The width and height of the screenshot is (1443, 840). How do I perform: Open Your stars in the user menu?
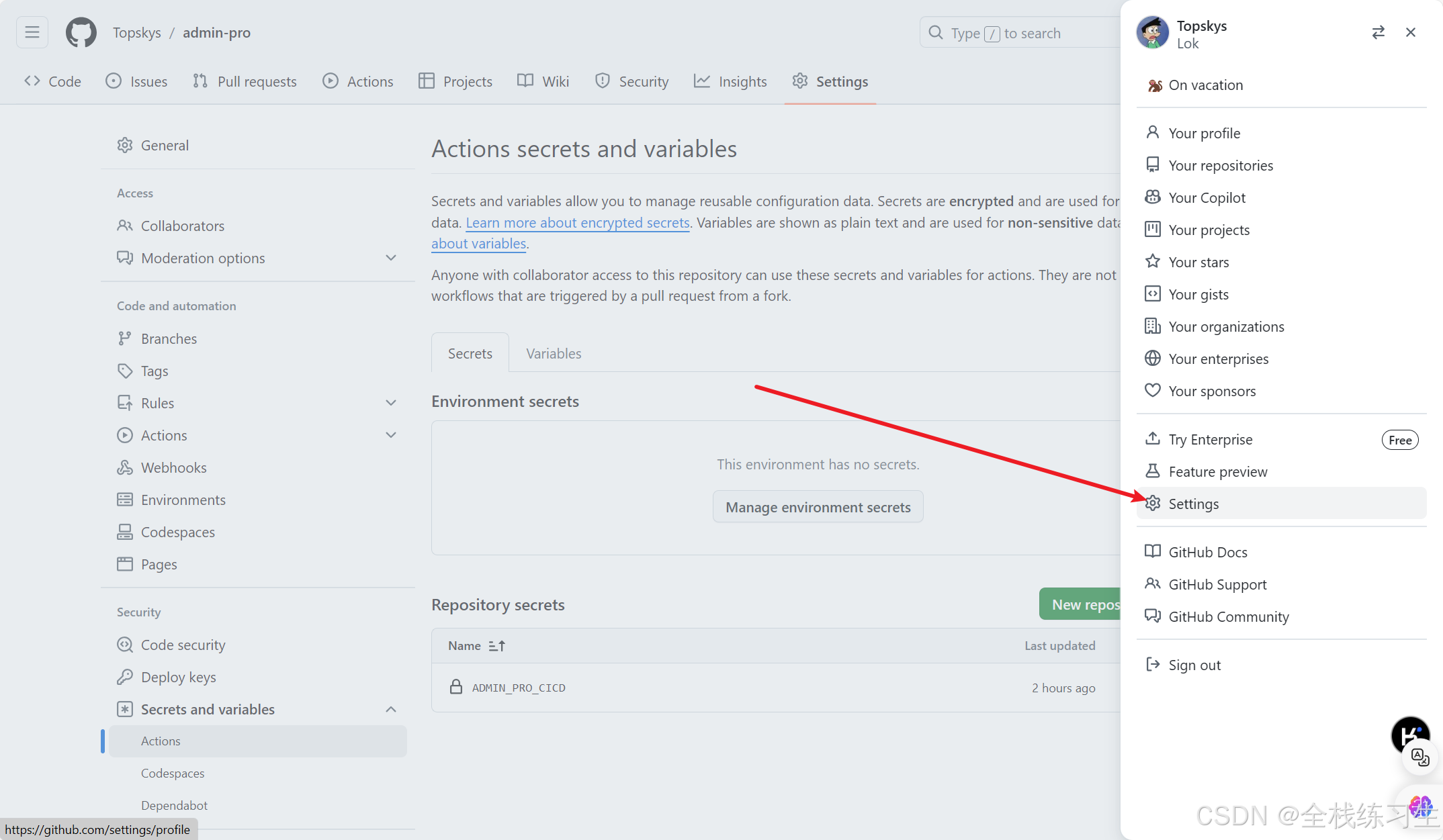pyautogui.click(x=1198, y=262)
